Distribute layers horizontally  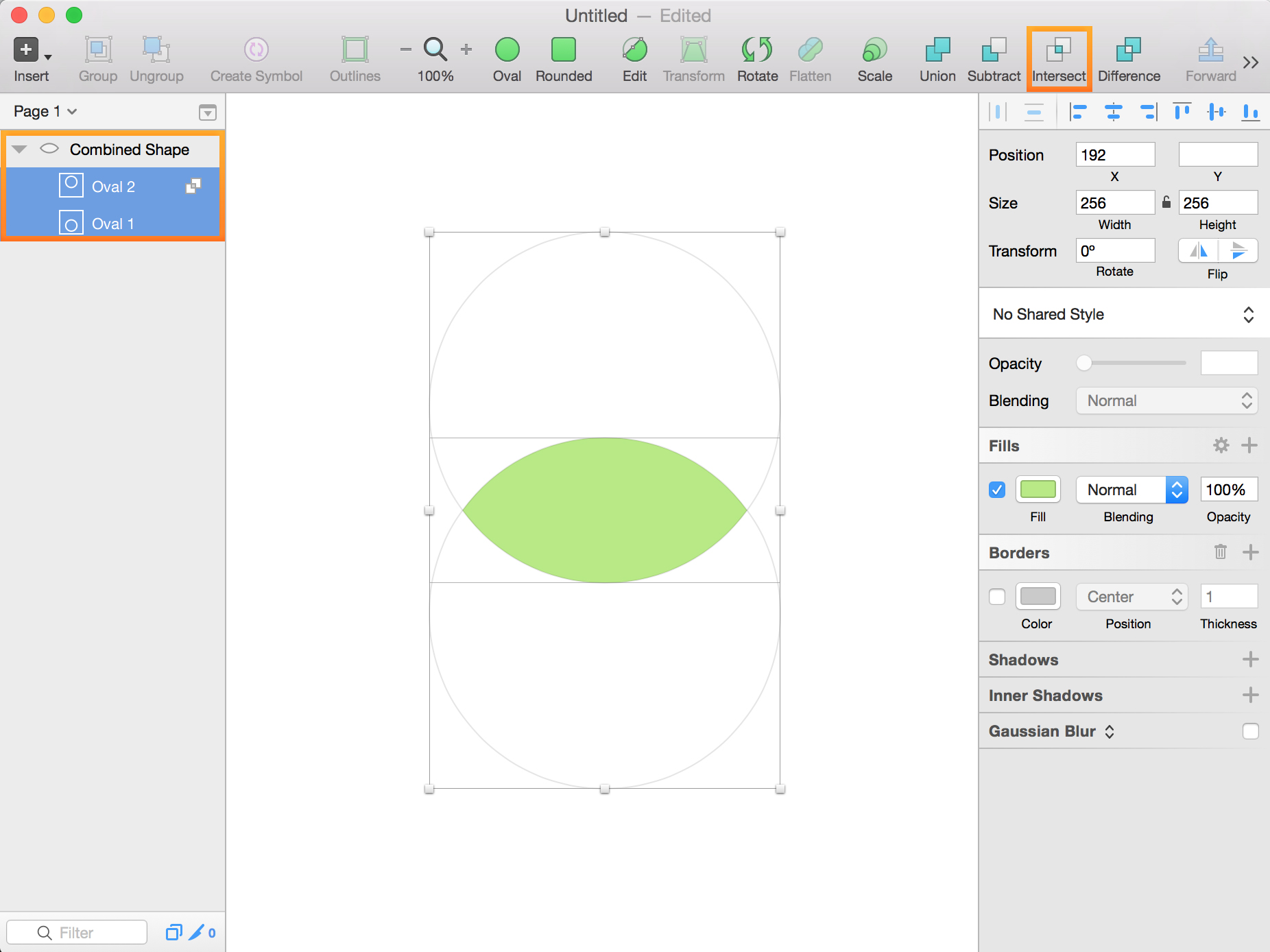click(x=998, y=112)
